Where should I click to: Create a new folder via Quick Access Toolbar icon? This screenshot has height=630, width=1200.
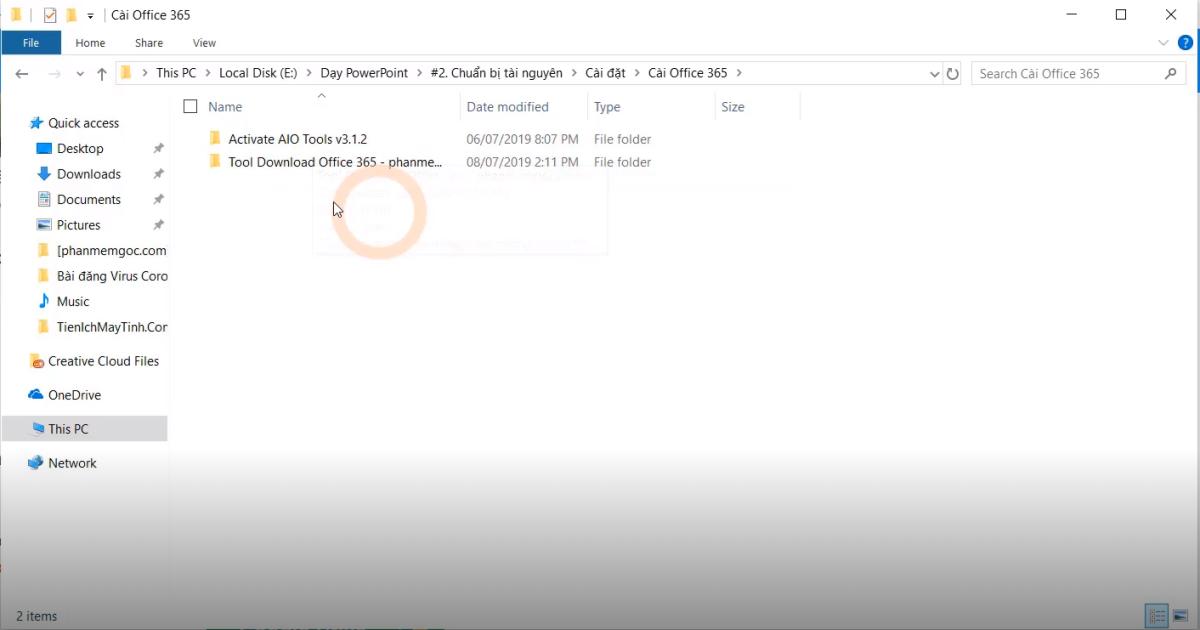(71, 14)
